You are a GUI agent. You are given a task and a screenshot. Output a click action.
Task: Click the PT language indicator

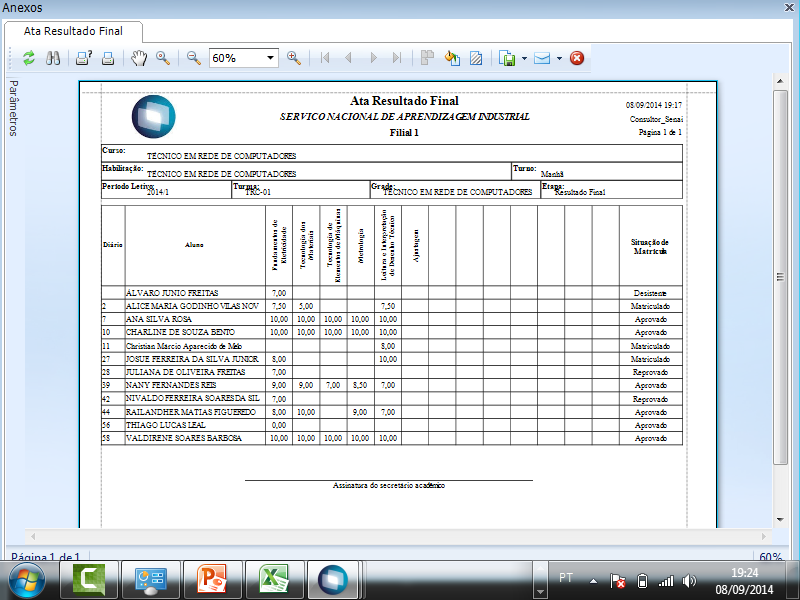(x=566, y=578)
